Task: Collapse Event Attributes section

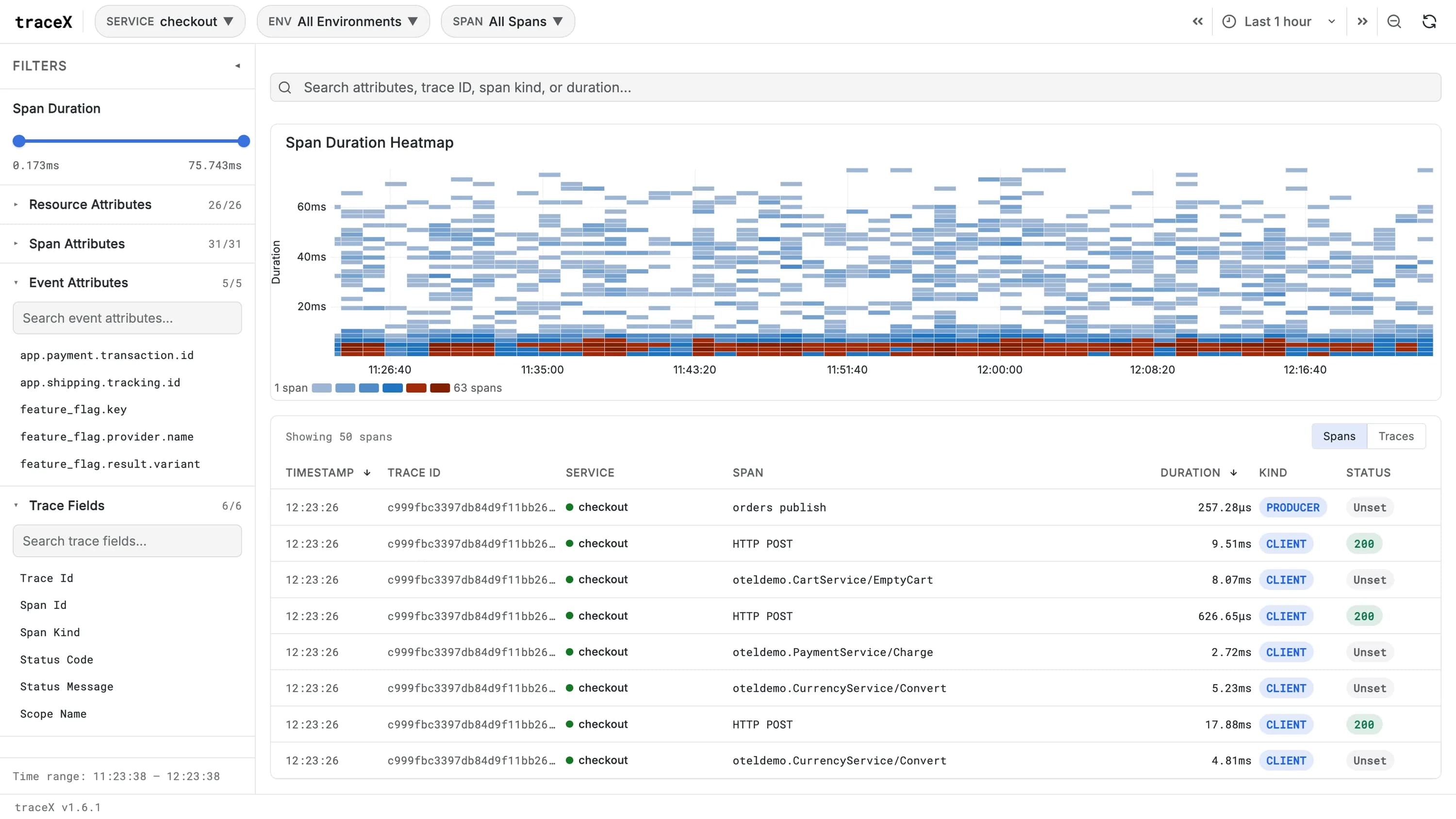Action: 127,282
